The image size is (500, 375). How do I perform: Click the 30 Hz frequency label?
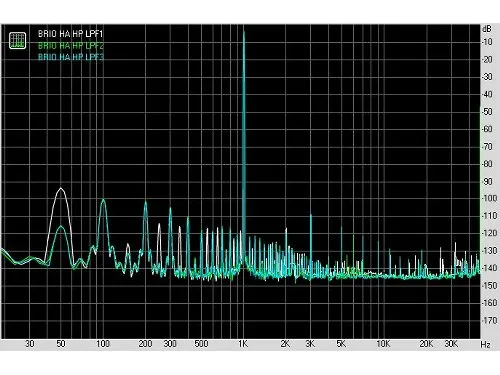coord(30,344)
